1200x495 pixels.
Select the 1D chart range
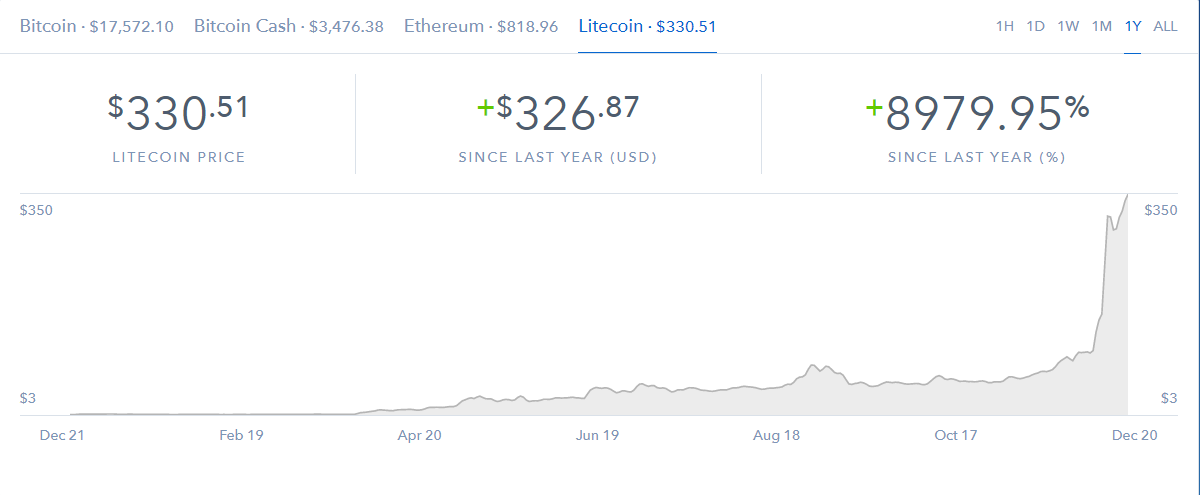1036,26
